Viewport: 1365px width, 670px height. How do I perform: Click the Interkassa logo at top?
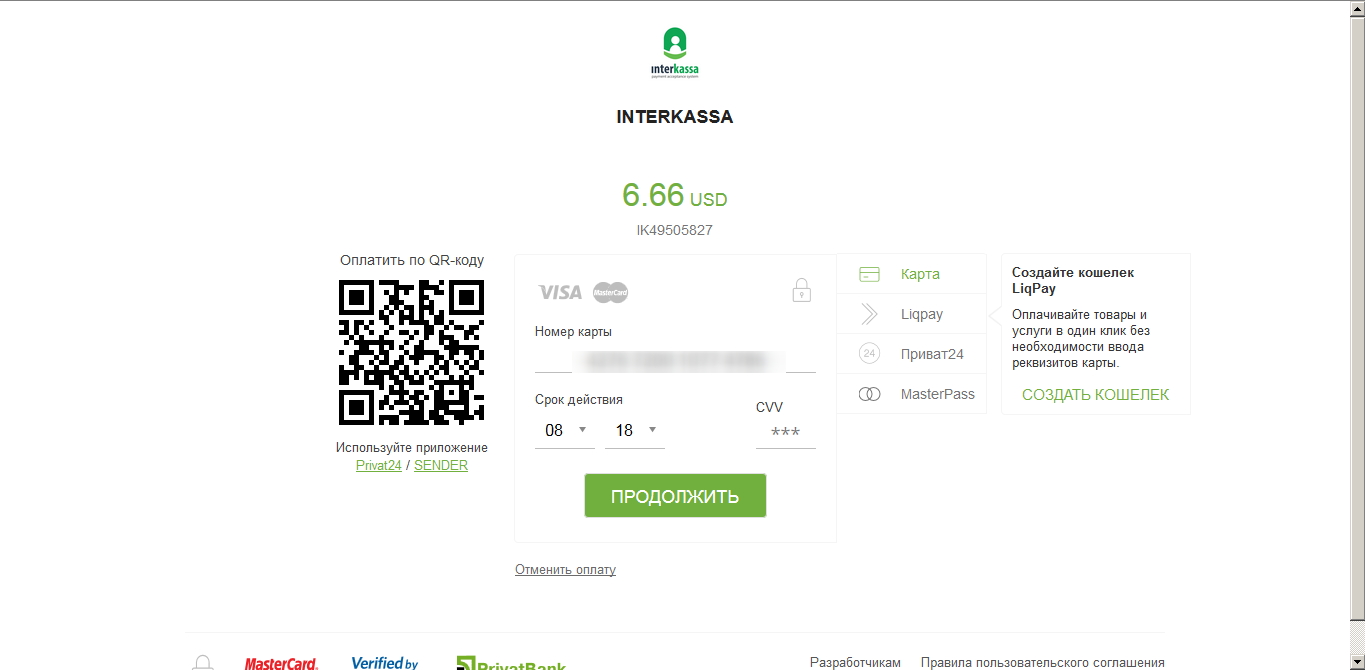(x=674, y=53)
